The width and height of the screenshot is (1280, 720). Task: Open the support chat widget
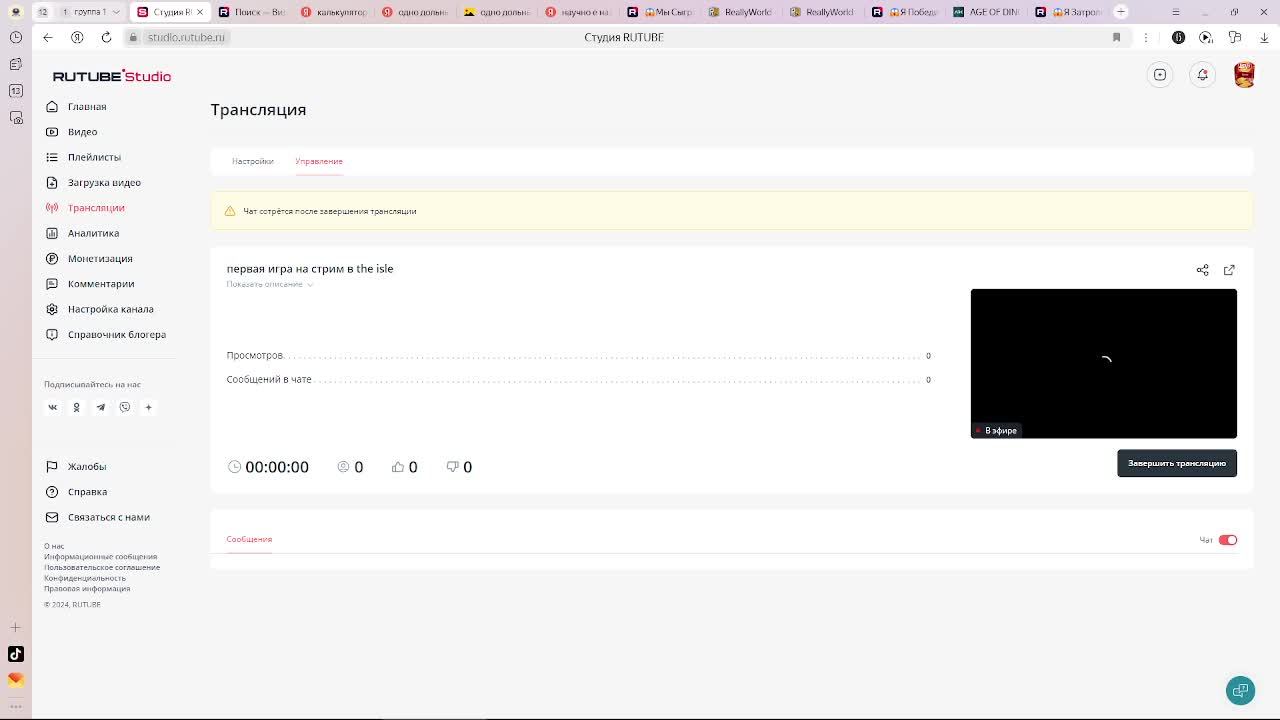1240,690
